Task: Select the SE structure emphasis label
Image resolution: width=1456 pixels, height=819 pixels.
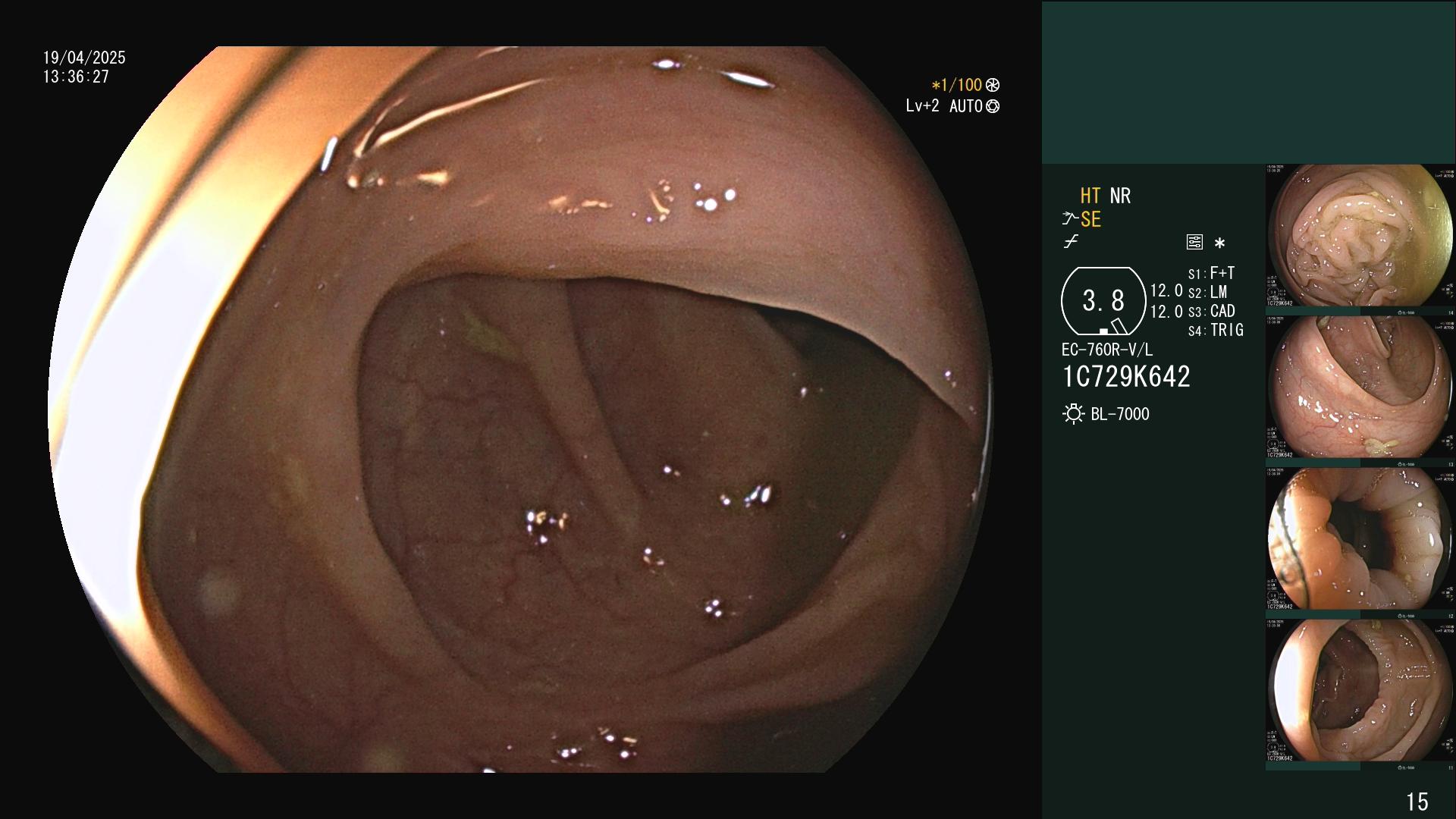Action: pos(1090,219)
